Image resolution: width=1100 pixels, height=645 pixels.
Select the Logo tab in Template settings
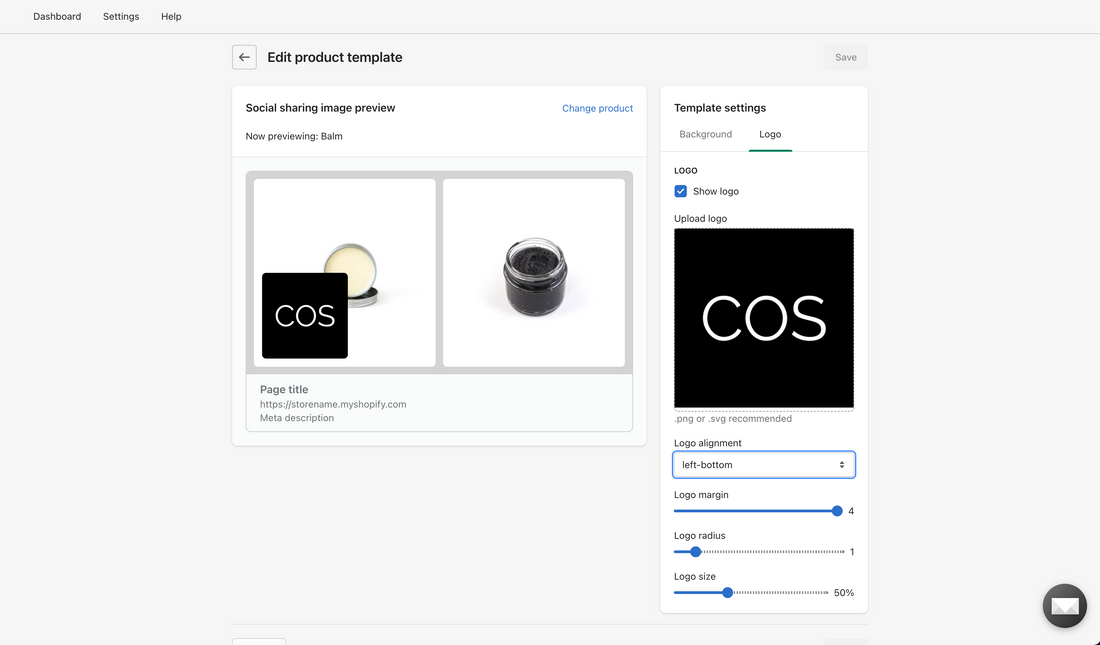[x=770, y=134]
